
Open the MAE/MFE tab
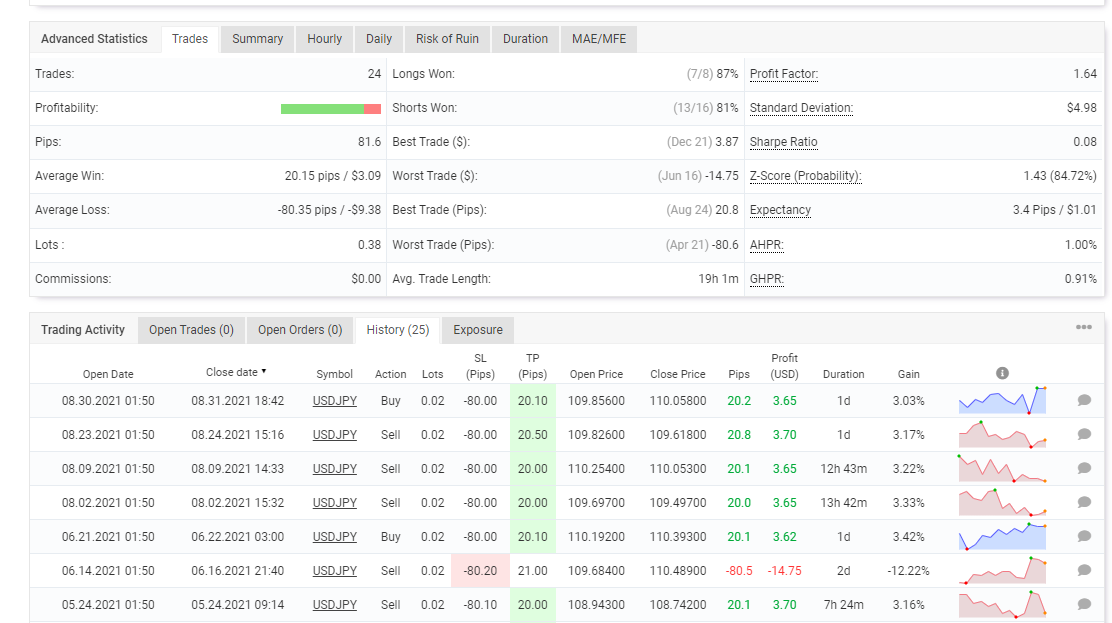point(599,39)
